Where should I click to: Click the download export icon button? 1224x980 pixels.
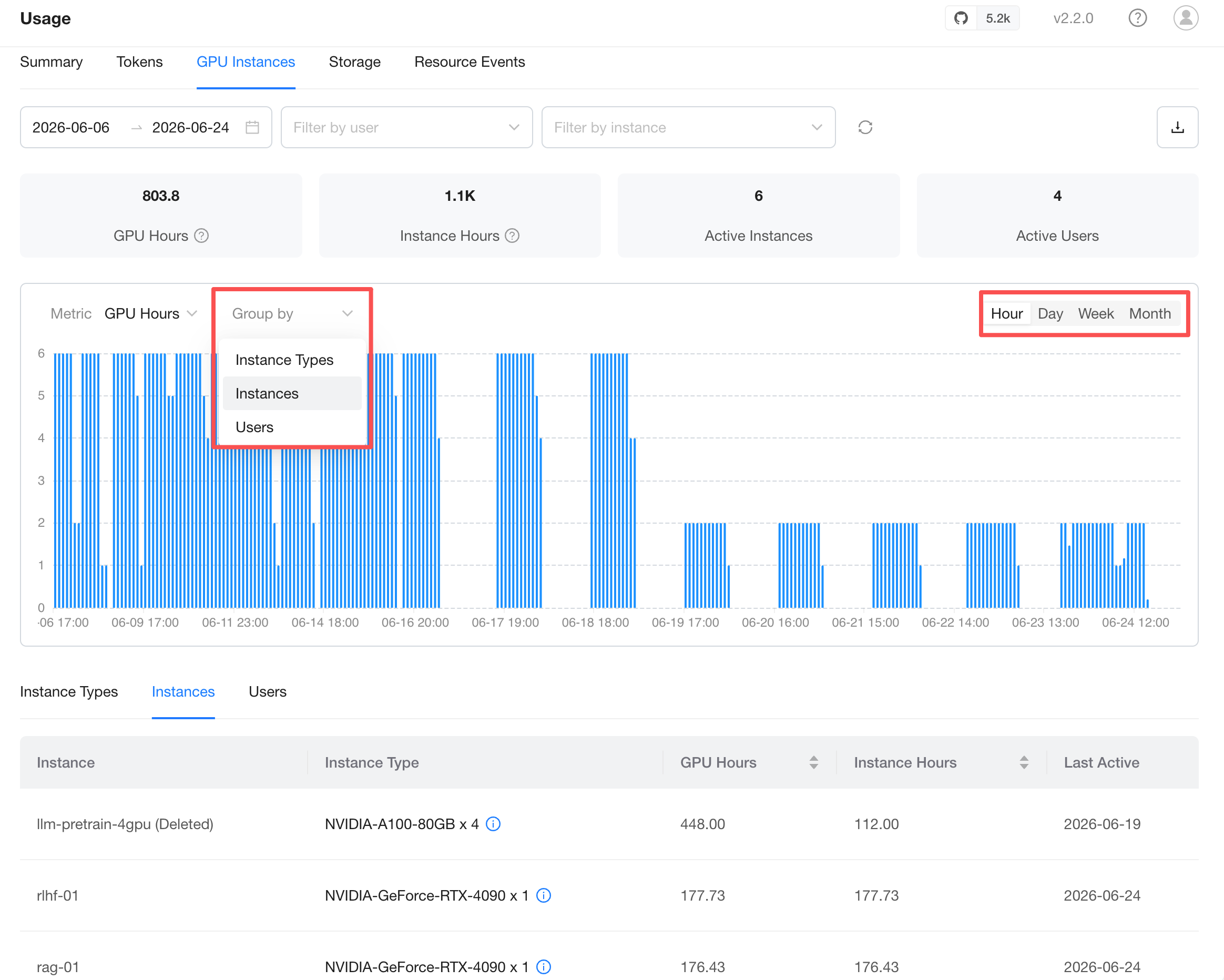click(1177, 127)
